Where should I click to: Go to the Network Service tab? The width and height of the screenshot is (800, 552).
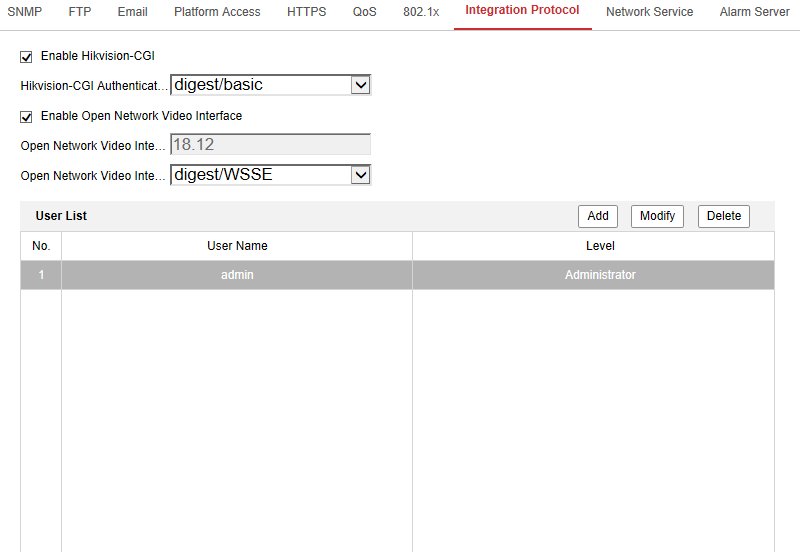(649, 12)
